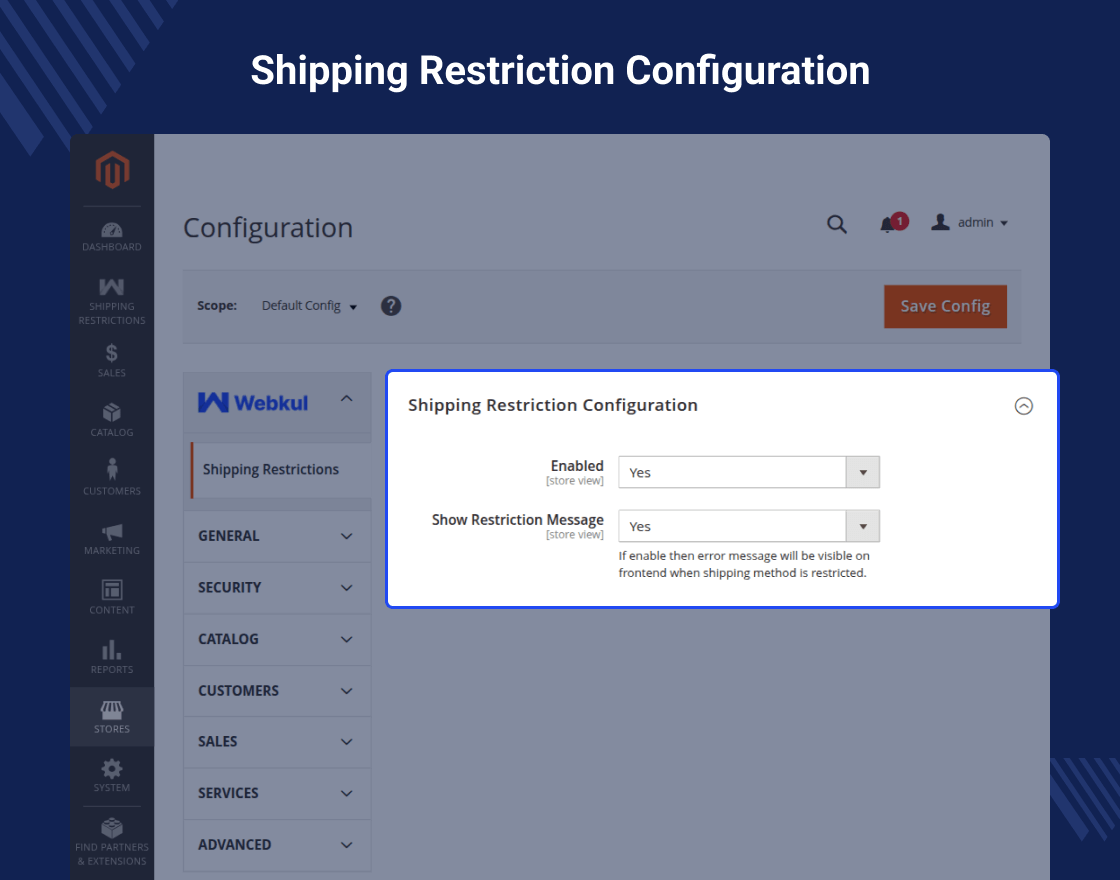Viewport: 1120px width, 880px height.
Task: Select the Shipping Restrictions tab item
Action: (271, 470)
